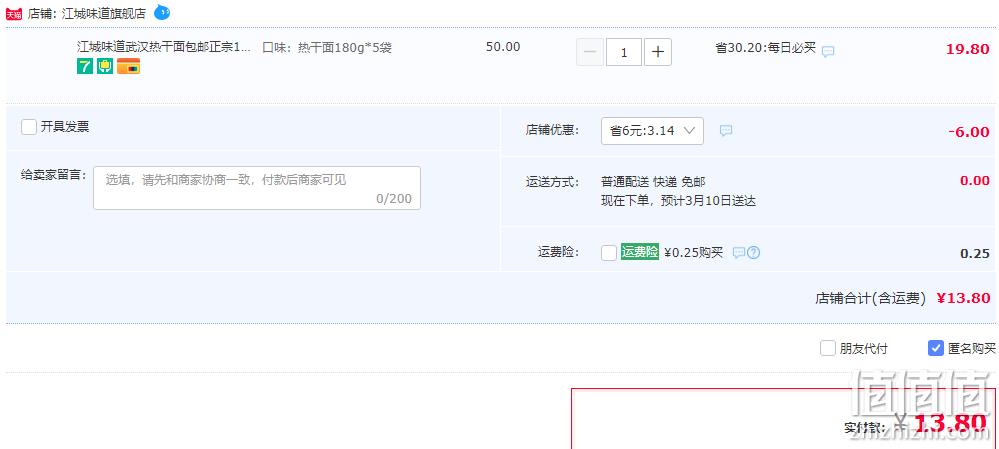Open the 江城味道武汉热干面 product title link

[164, 47]
